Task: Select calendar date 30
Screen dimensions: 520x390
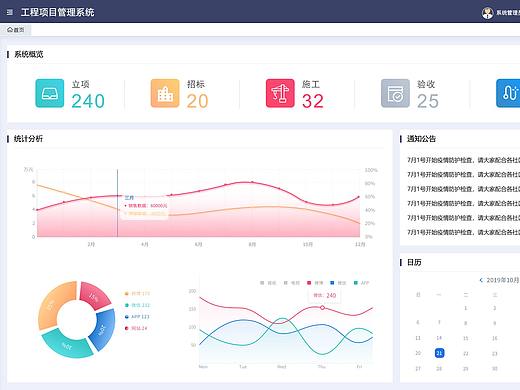Action: (x=495, y=369)
